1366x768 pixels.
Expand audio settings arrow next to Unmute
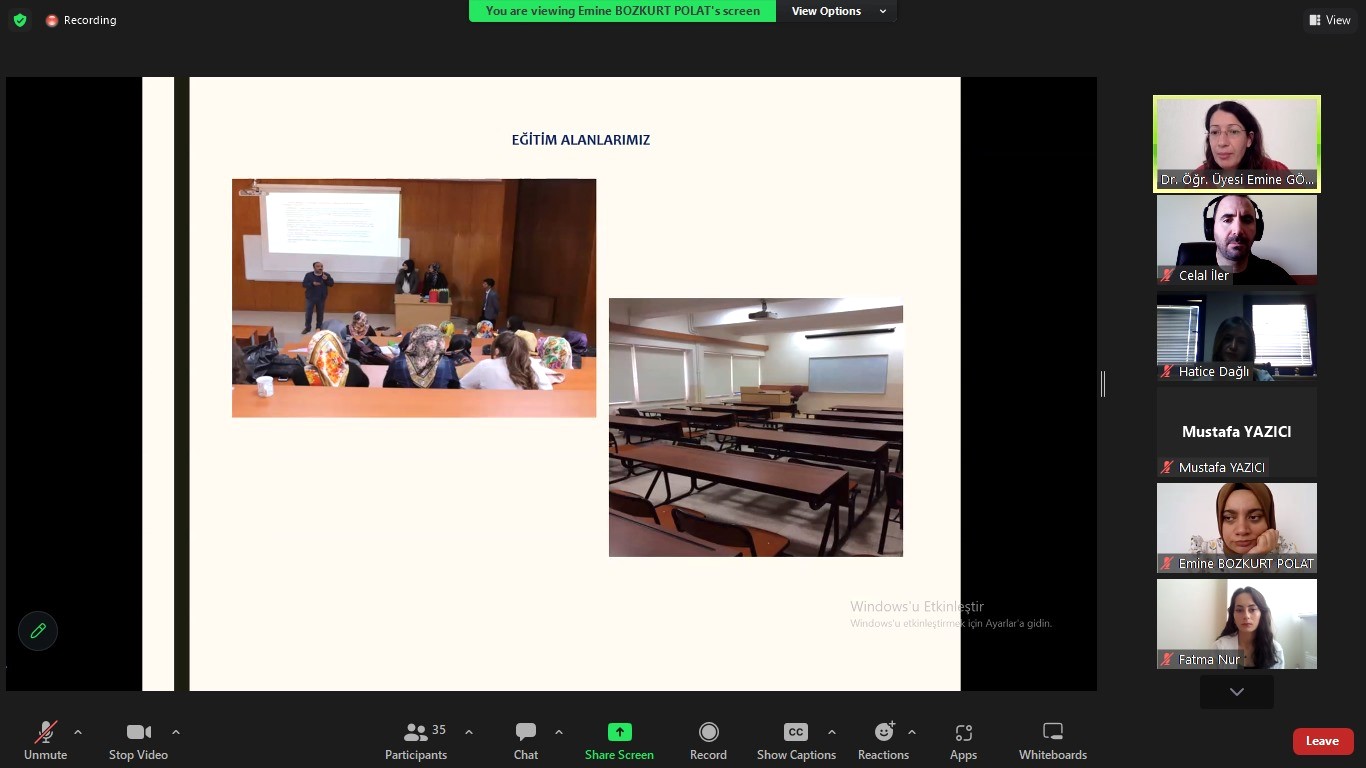[78, 732]
